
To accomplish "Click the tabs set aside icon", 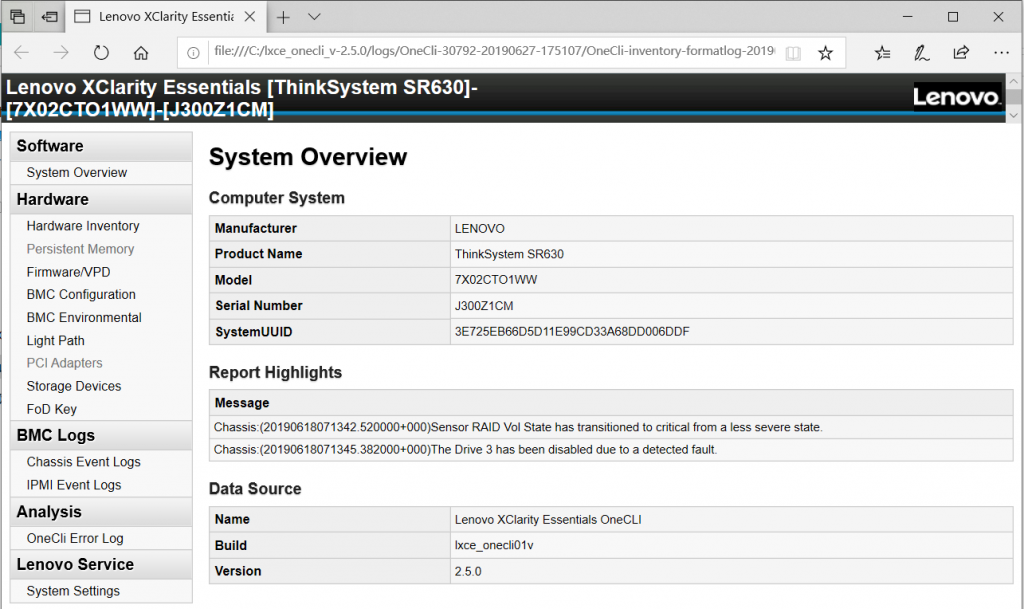I will pos(18,17).
